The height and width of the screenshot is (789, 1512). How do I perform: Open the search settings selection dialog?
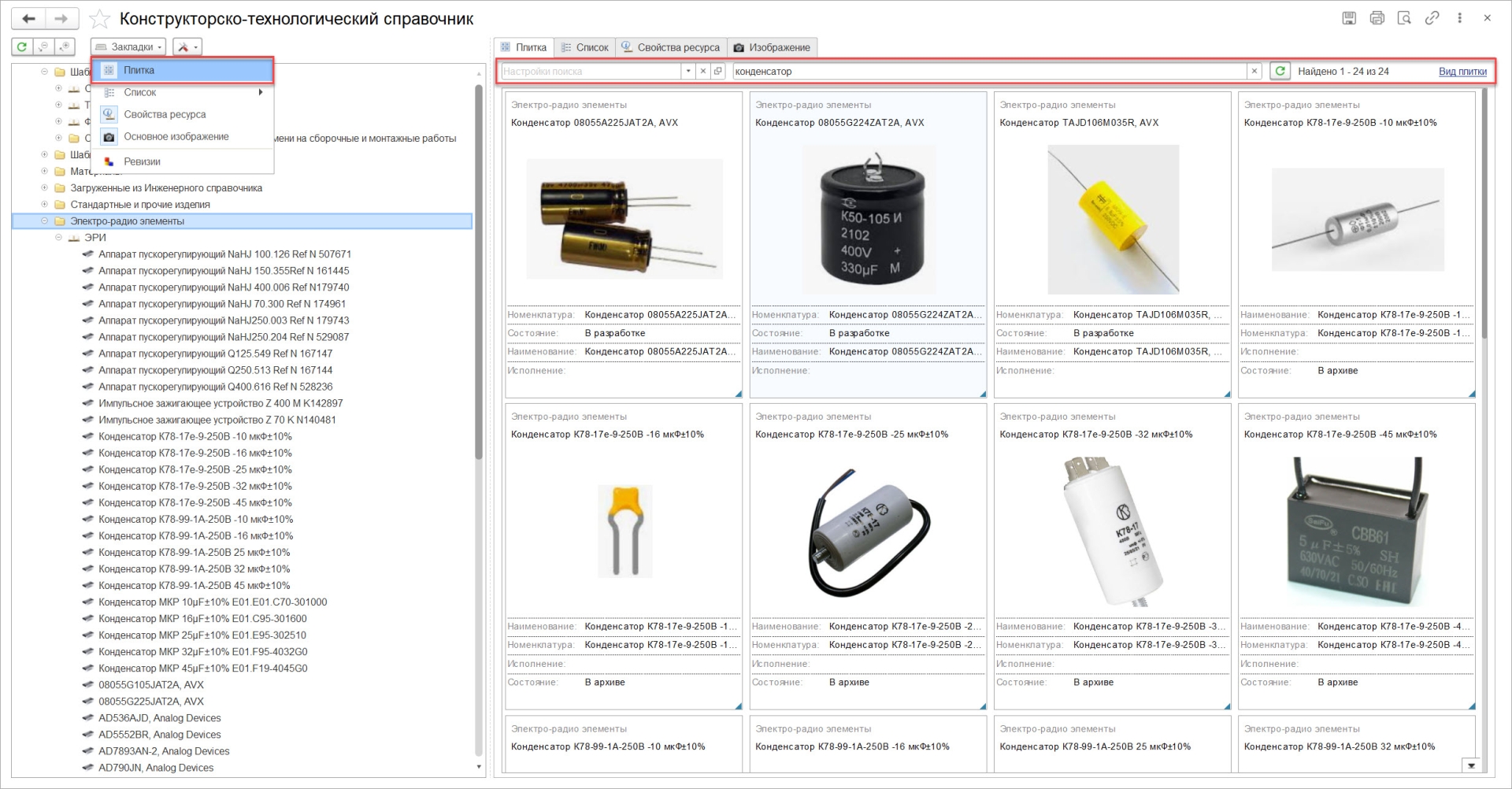(x=718, y=71)
